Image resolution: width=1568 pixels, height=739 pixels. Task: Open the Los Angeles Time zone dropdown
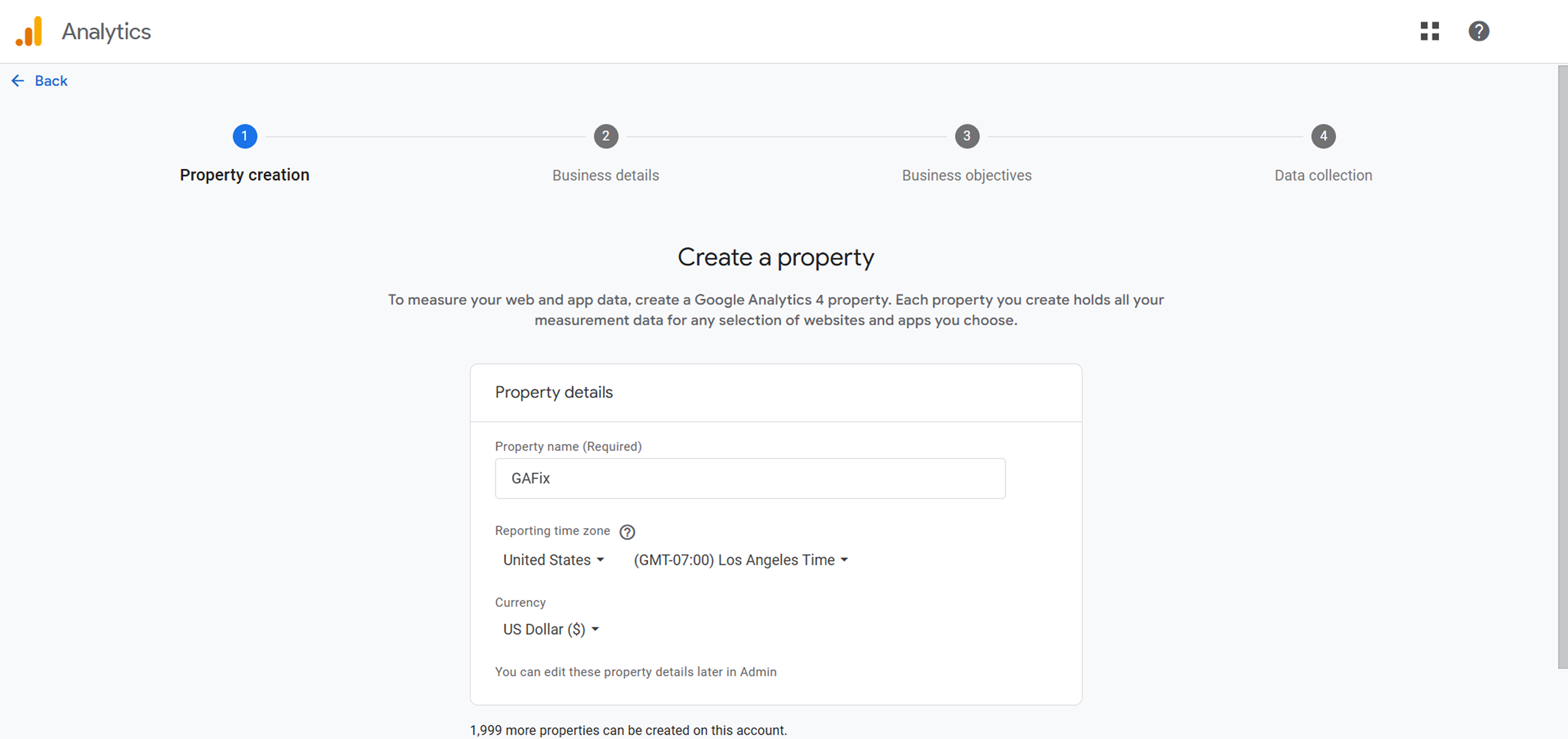click(741, 560)
